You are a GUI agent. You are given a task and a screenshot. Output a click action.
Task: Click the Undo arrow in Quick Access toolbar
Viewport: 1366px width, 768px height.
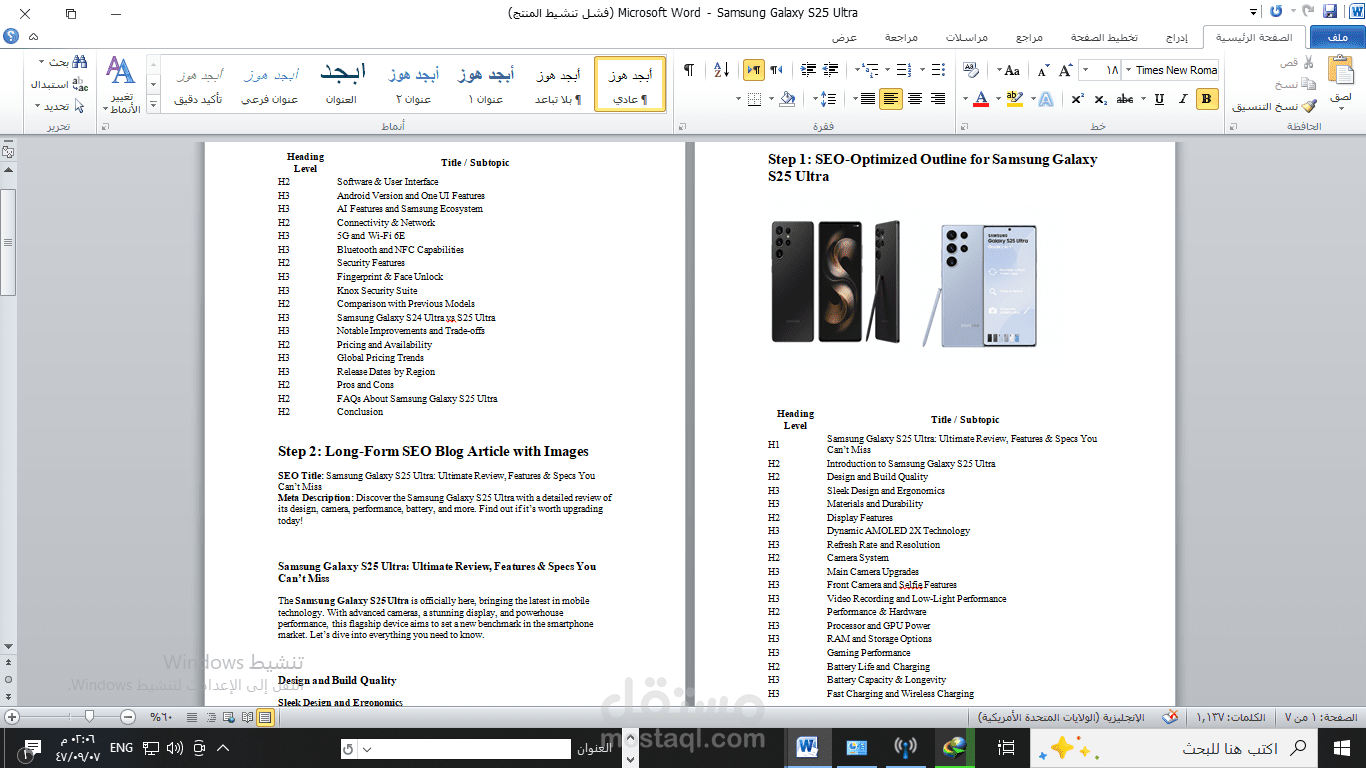pyautogui.click(x=1306, y=12)
